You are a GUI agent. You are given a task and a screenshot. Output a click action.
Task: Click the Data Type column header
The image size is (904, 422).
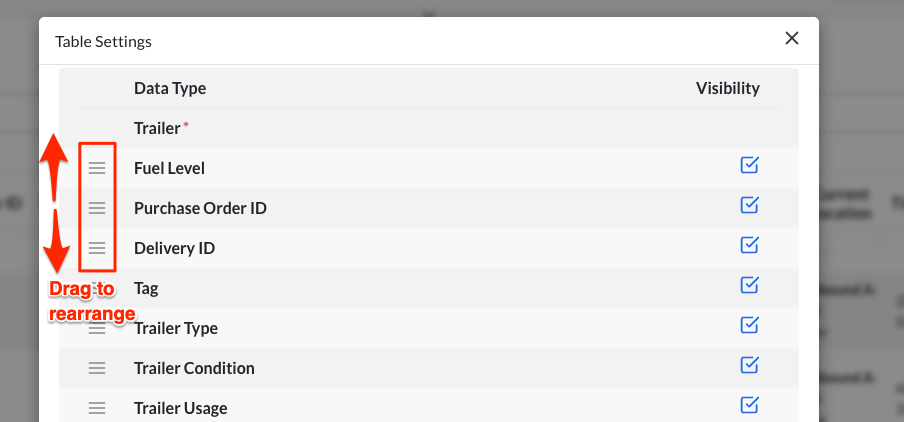(170, 88)
